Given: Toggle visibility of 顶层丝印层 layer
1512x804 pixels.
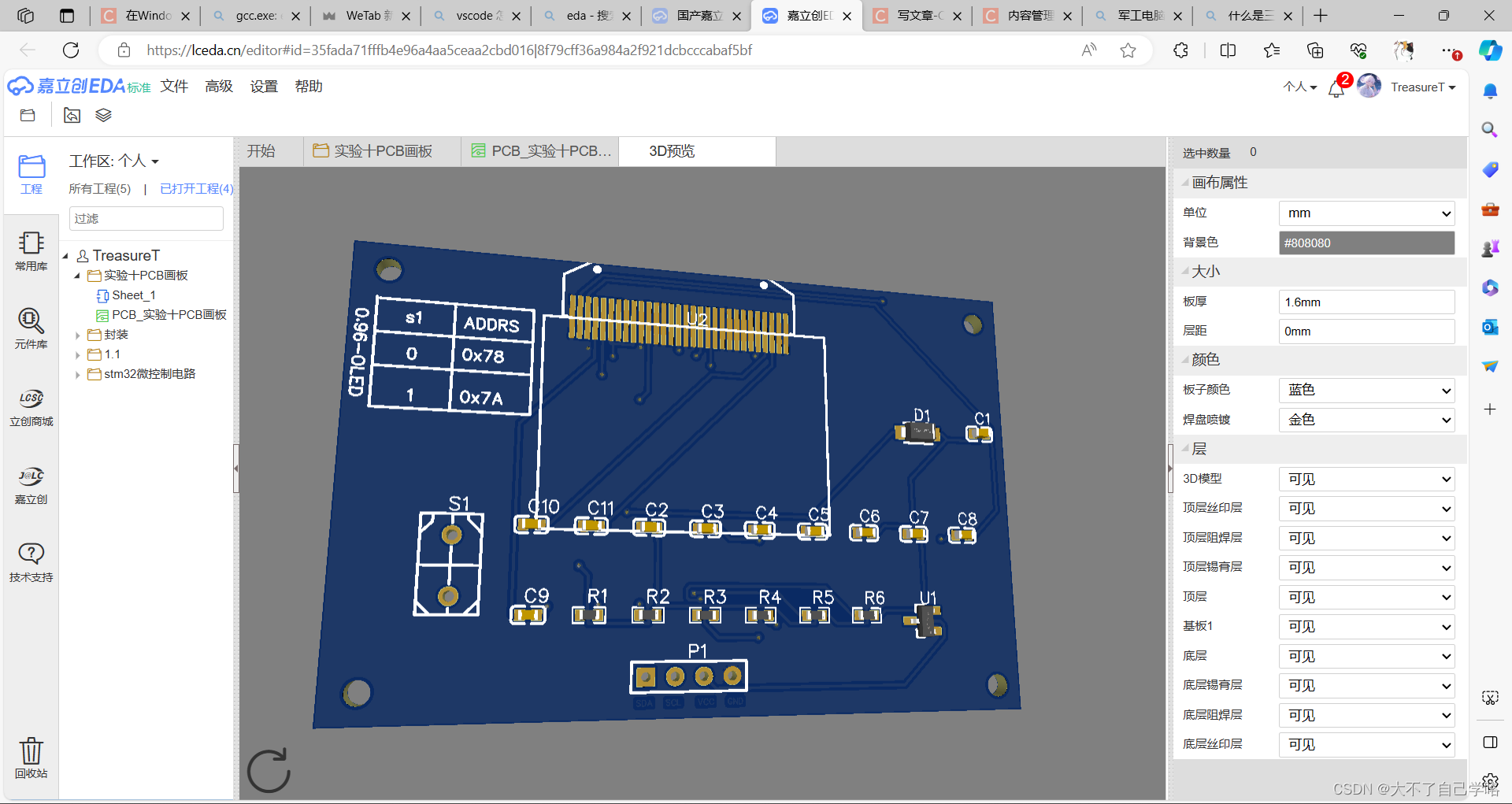Looking at the screenshot, I should [x=1366, y=508].
